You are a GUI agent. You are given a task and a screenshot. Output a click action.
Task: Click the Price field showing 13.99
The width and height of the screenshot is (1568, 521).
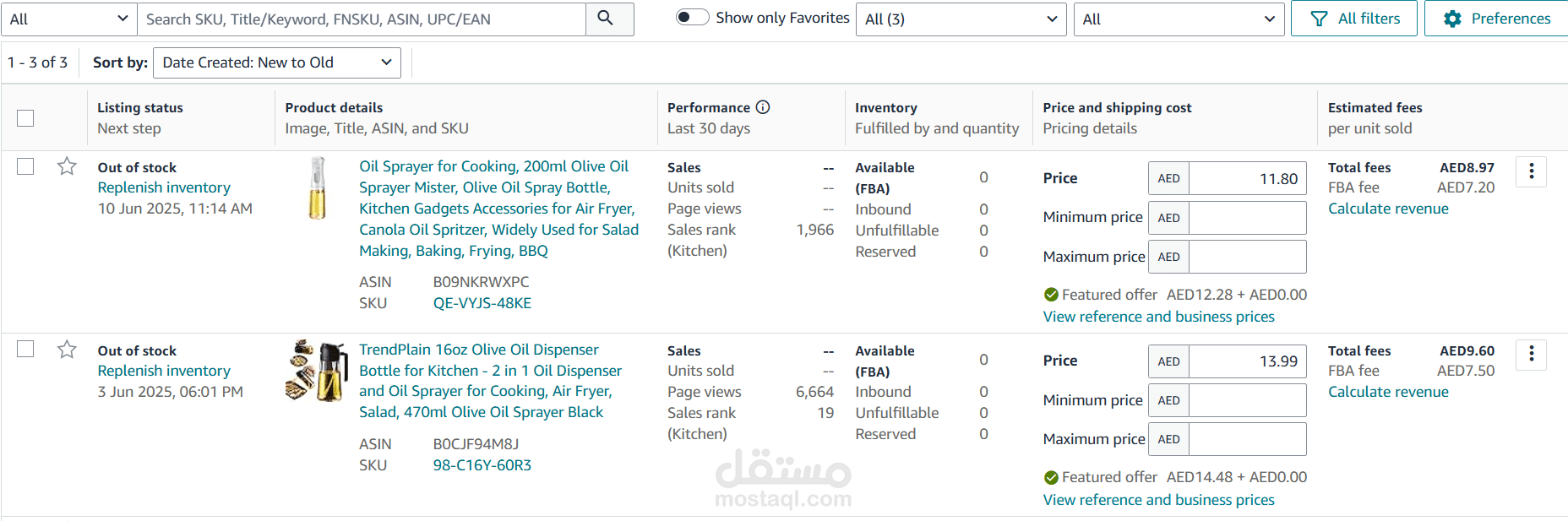click(x=1247, y=361)
